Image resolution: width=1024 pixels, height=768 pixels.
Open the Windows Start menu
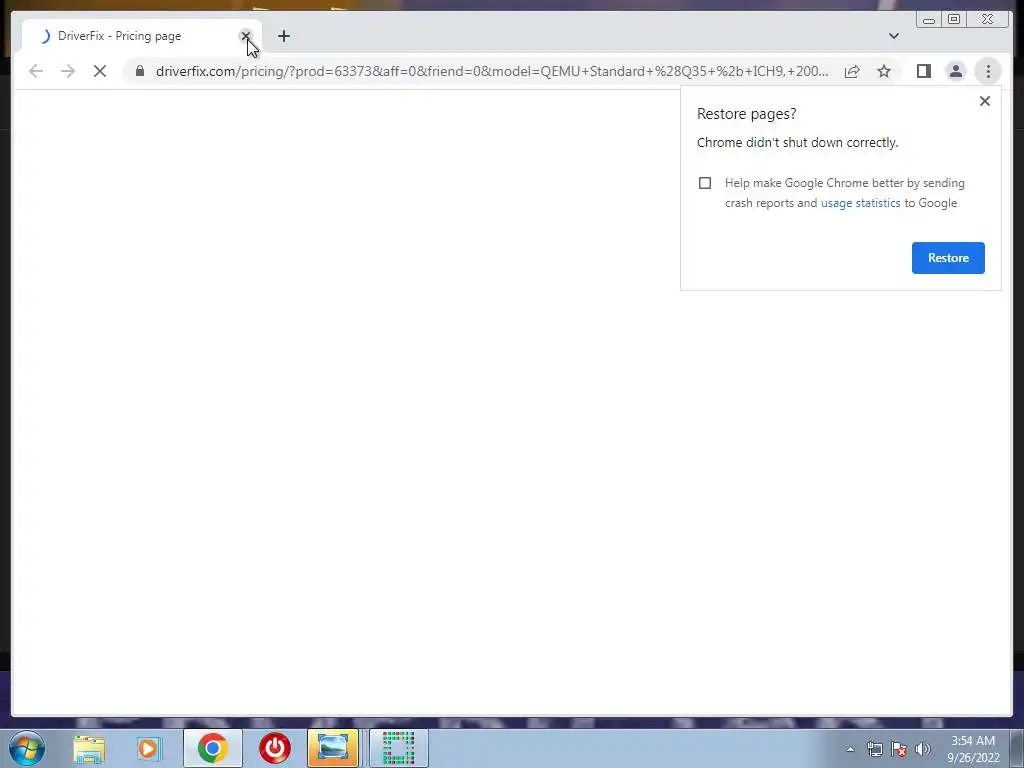point(27,748)
